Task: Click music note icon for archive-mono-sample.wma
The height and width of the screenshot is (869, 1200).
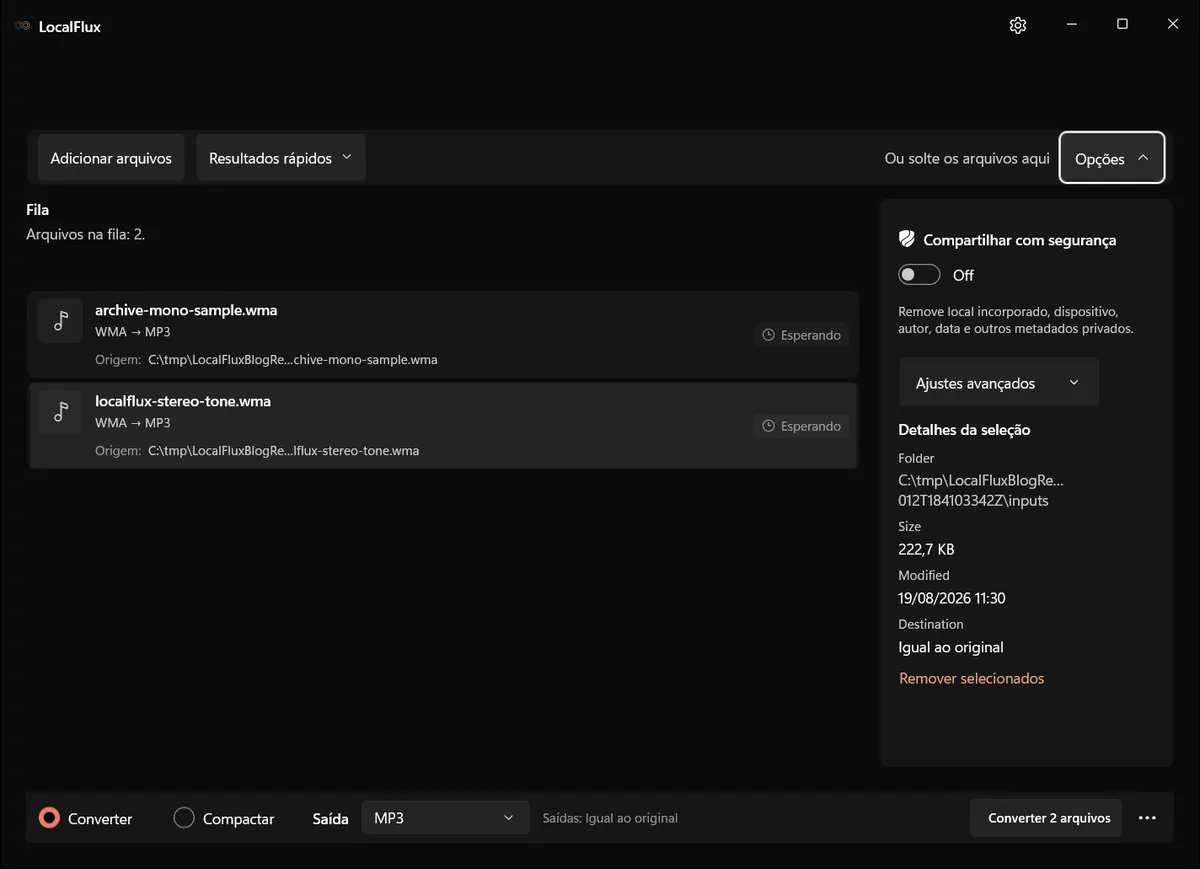Action: pos(61,320)
